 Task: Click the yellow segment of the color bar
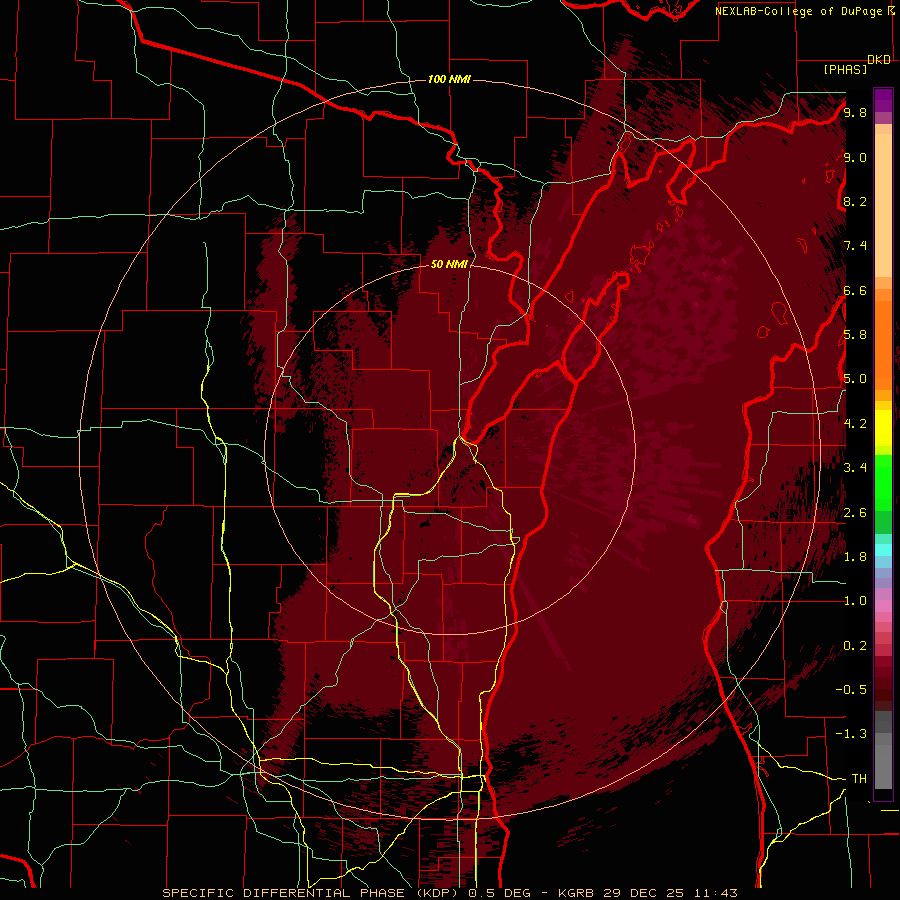(x=883, y=428)
